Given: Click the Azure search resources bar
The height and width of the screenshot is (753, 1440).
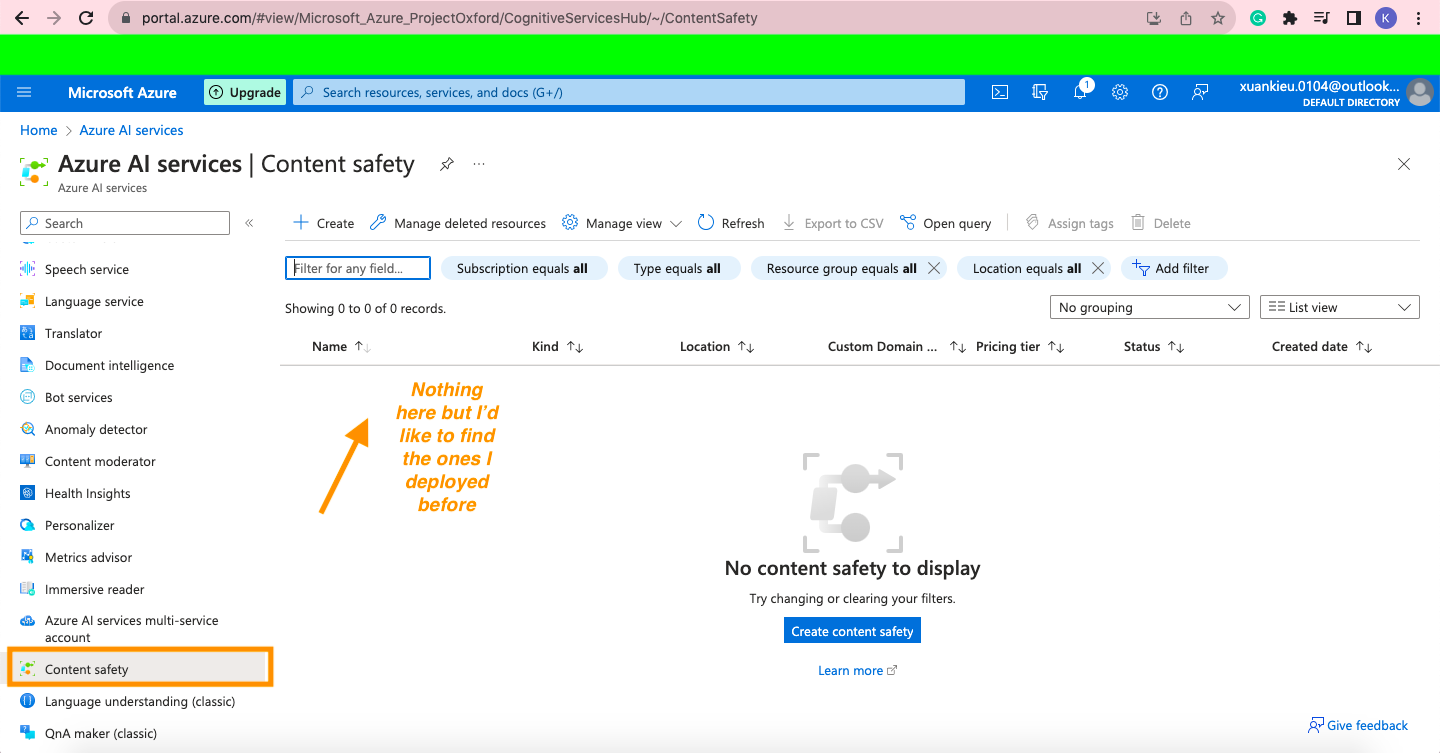Looking at the screenshot, I should point(629,92).
